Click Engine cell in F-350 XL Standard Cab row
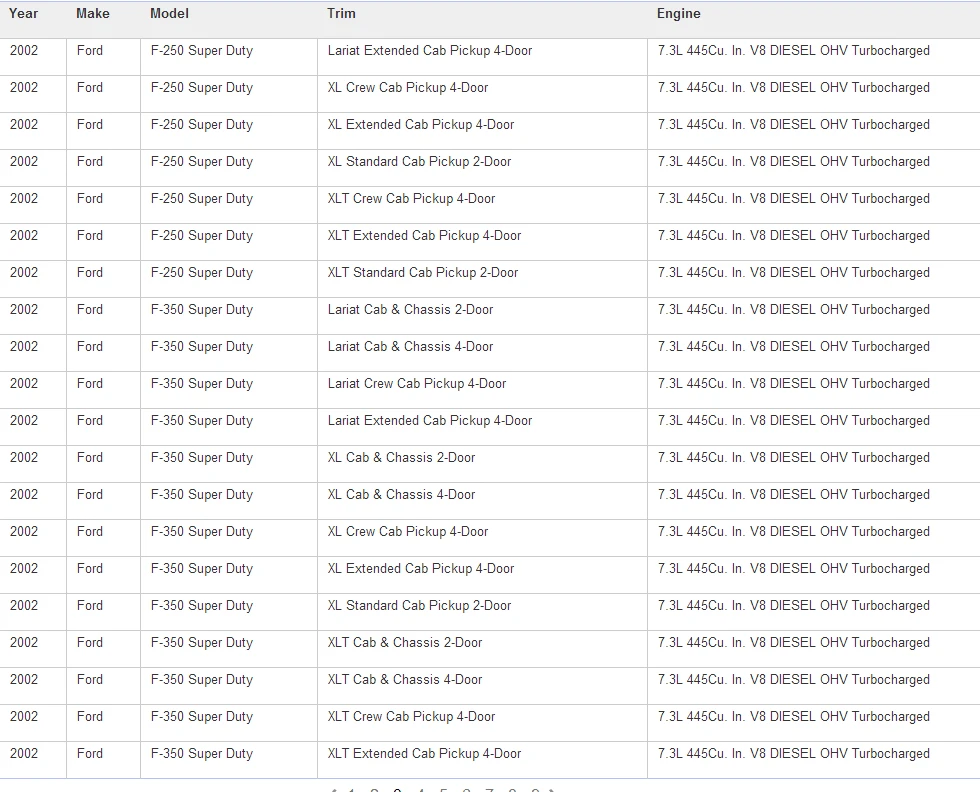This screenshot has height=792, width=980. (794, 605)
